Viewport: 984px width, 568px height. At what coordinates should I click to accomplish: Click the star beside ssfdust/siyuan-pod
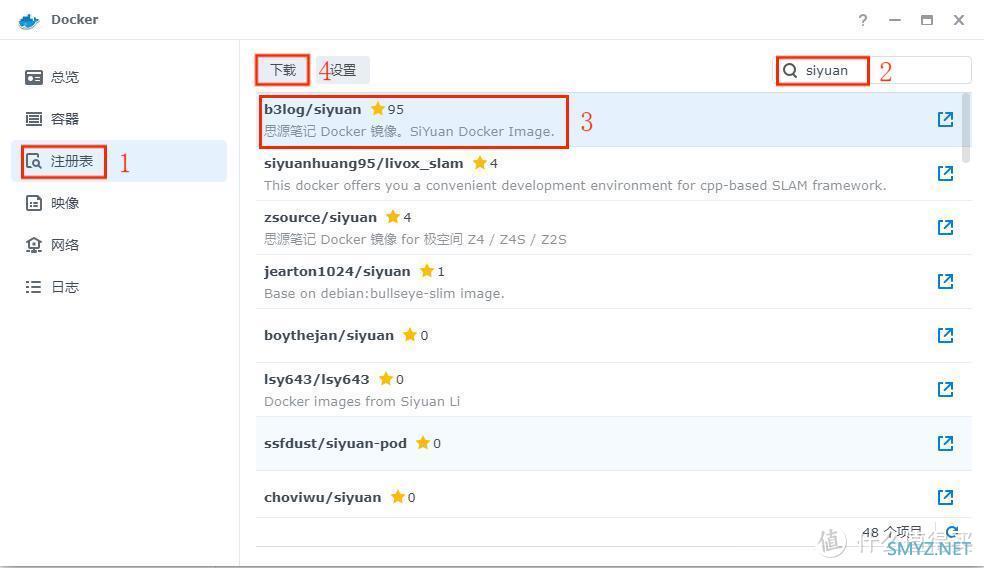pos(423,442)
